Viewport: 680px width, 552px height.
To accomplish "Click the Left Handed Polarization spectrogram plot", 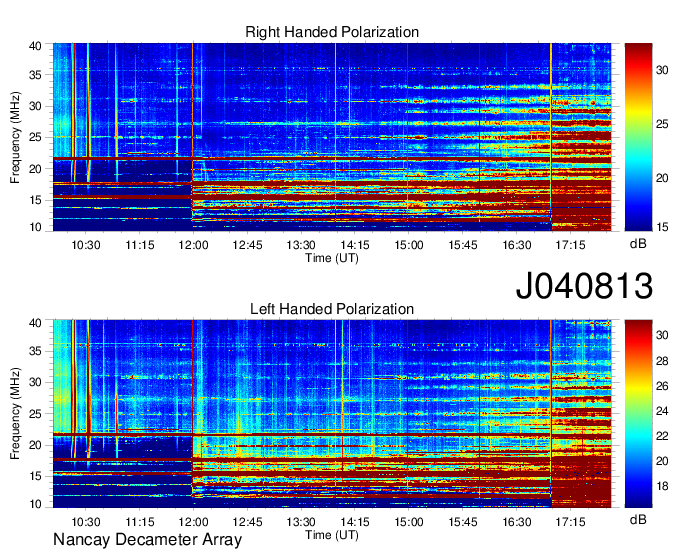I will pyautogui.click(x=332, y=414).
